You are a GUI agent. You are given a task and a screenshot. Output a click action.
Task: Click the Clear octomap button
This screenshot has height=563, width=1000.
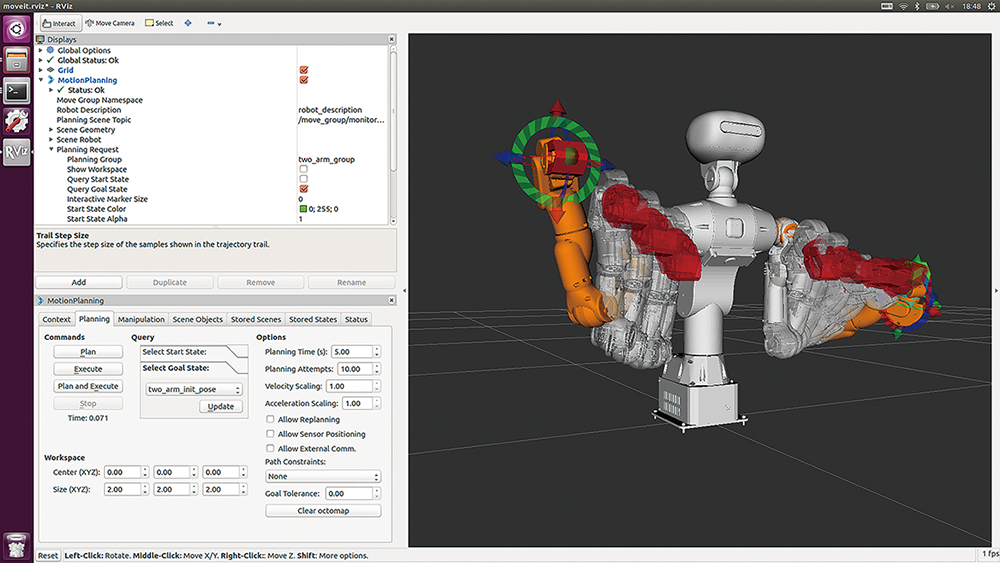[323, 511]
